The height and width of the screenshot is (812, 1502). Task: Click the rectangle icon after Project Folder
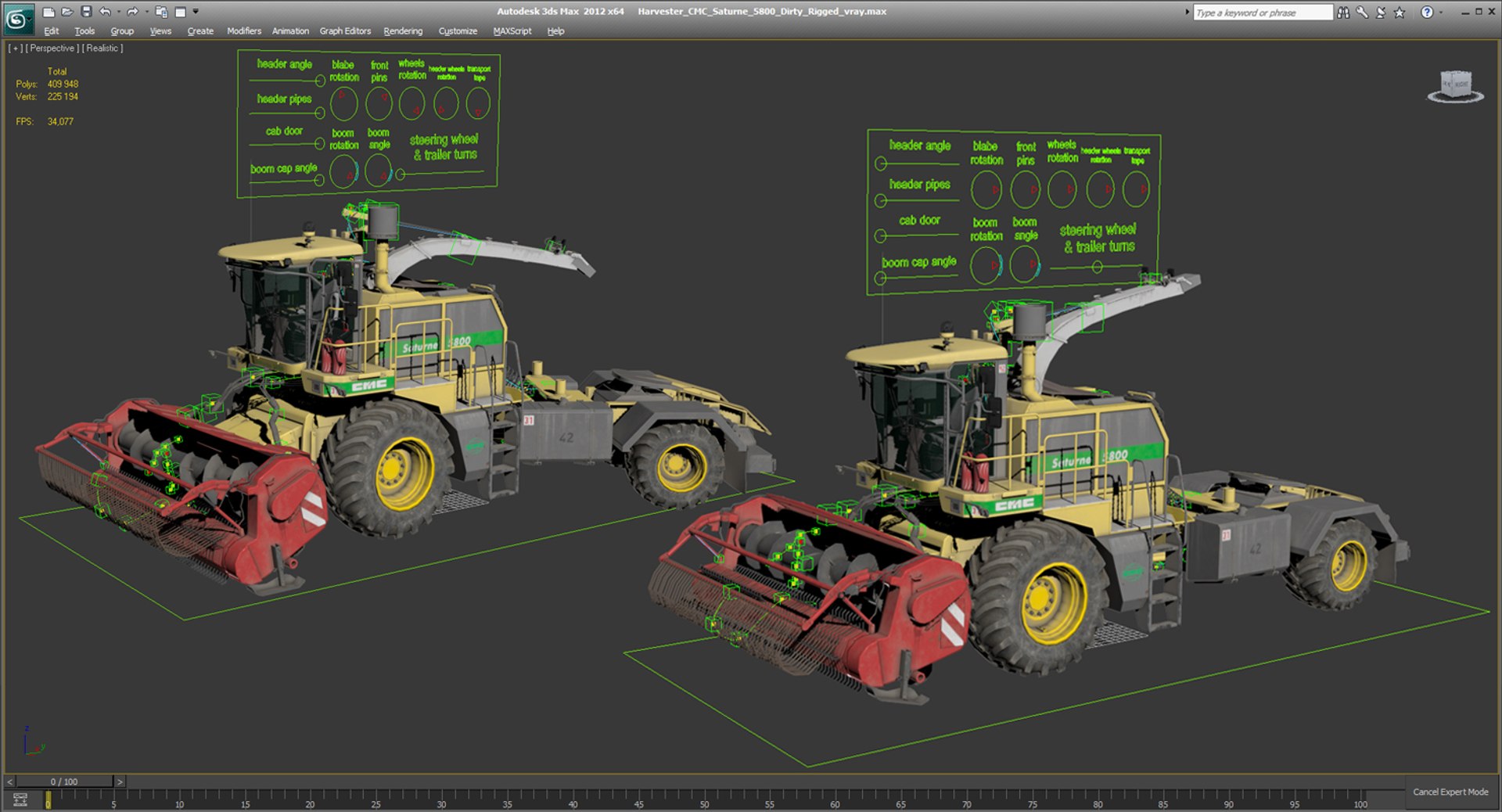pos(180,12)
